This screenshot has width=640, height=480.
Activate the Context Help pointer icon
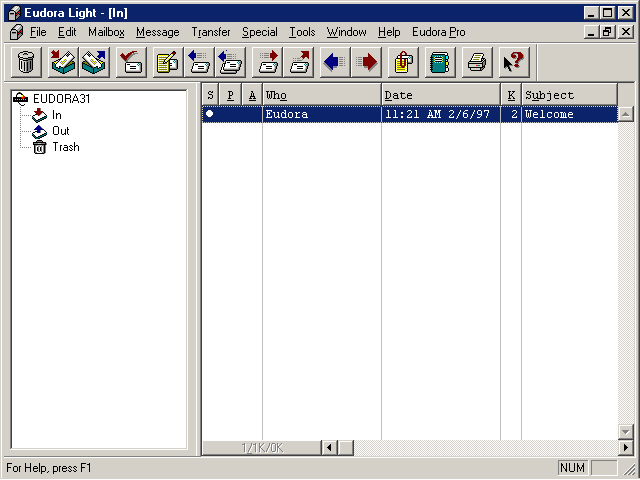514,62
